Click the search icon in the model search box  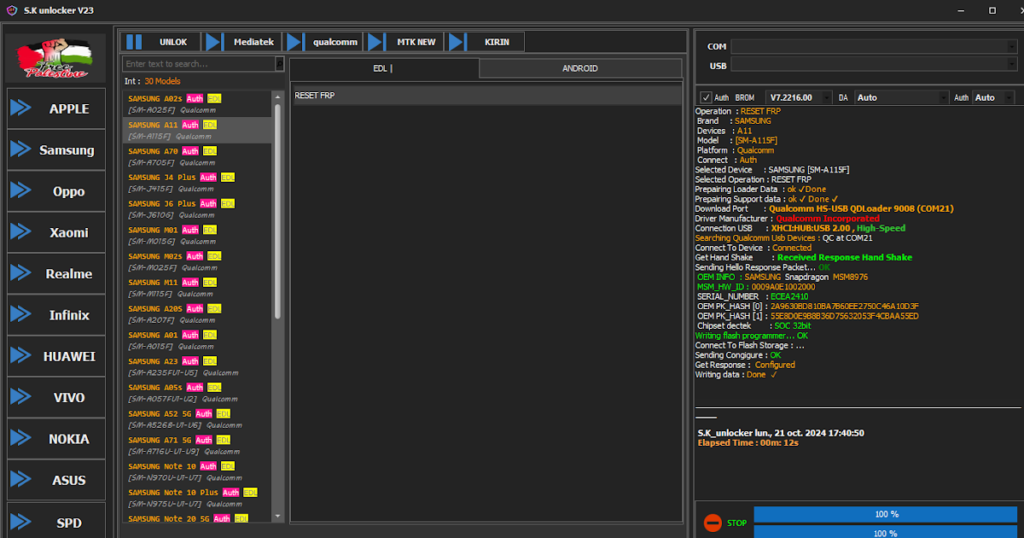tap(280, 63)
